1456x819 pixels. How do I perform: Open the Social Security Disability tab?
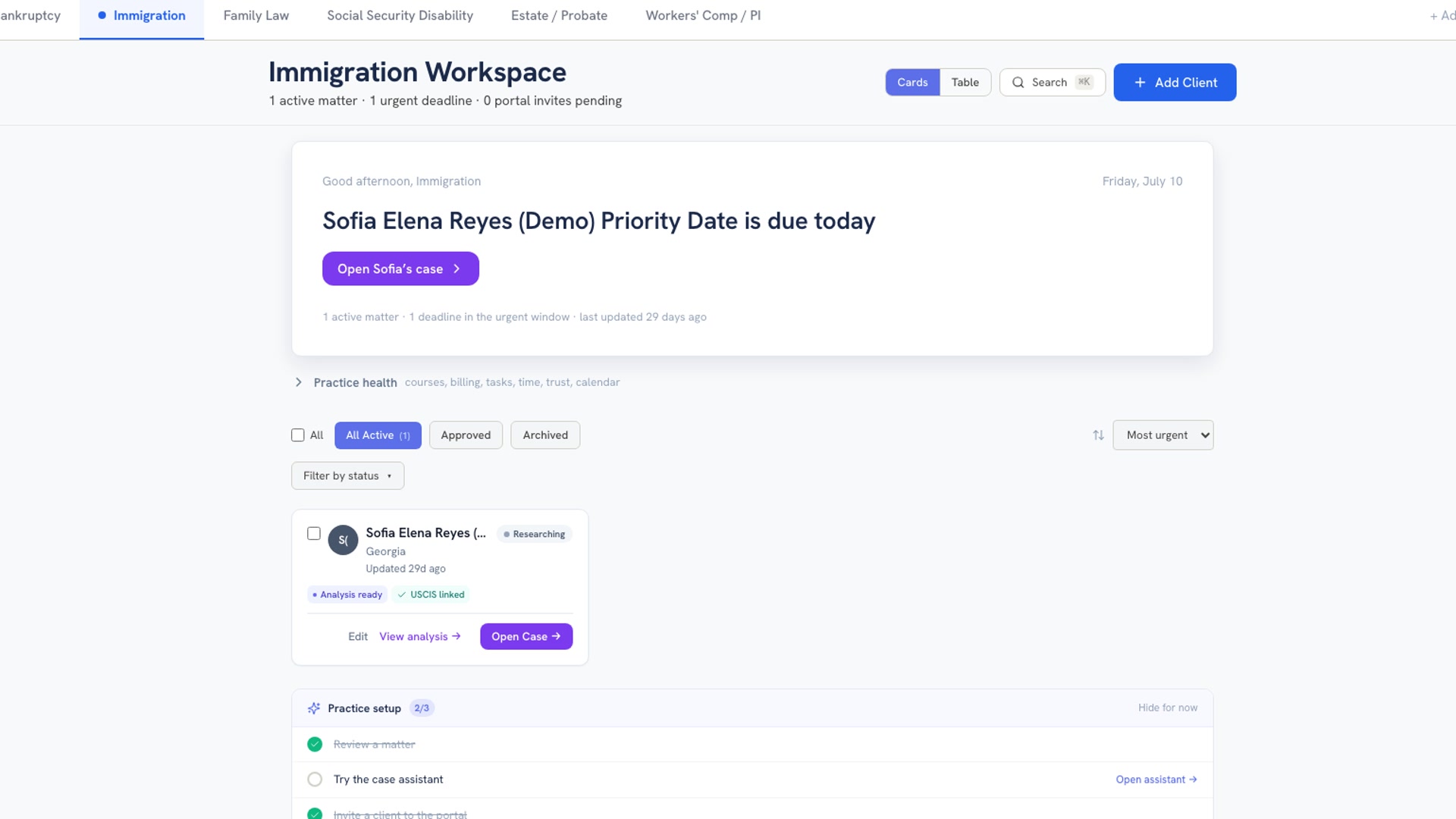click(400, 16)
